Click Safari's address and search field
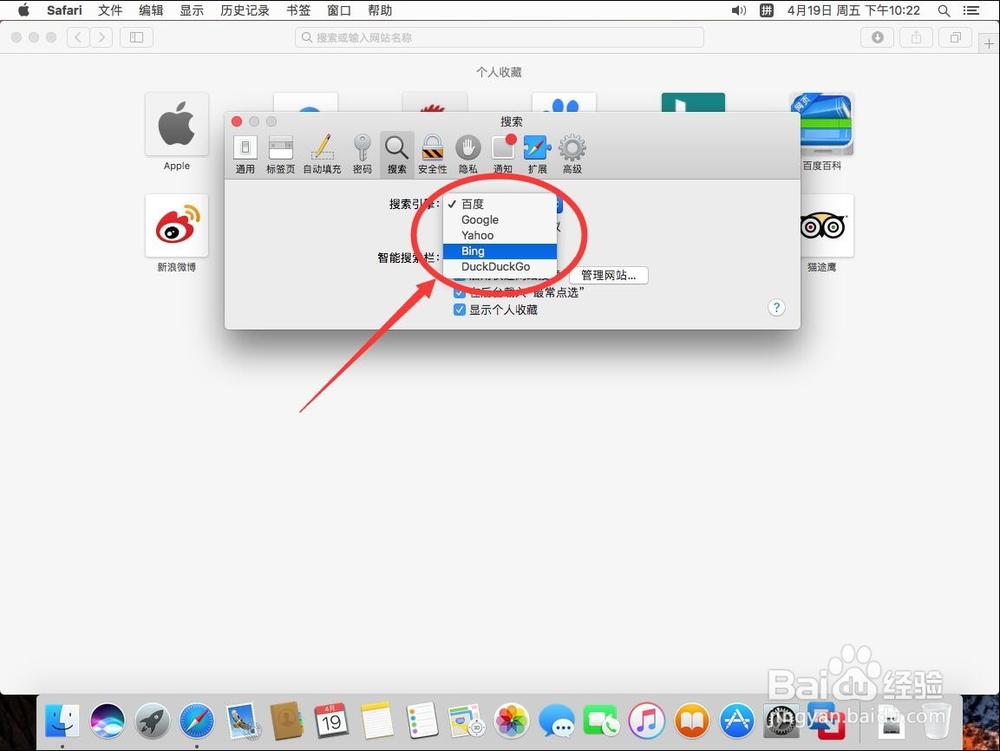Image resolution: width=1000 pixels, height=751 pixels. click(x=499, y=38)
